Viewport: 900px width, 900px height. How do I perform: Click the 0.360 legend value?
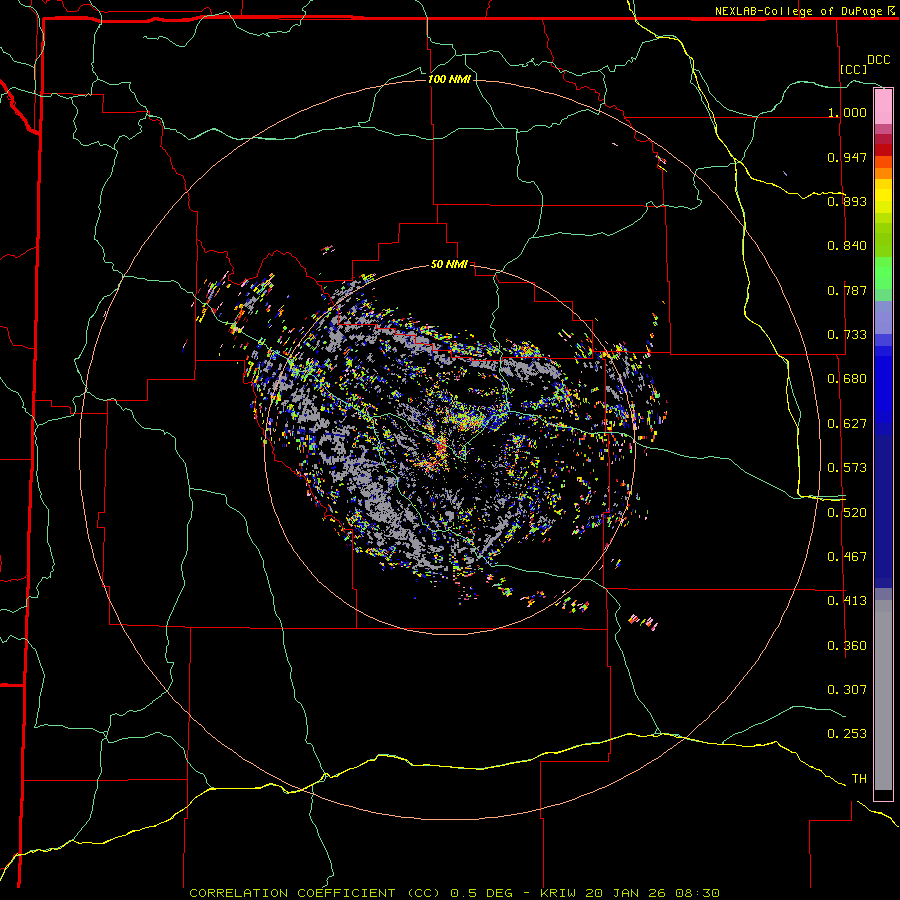click(847, 646)
